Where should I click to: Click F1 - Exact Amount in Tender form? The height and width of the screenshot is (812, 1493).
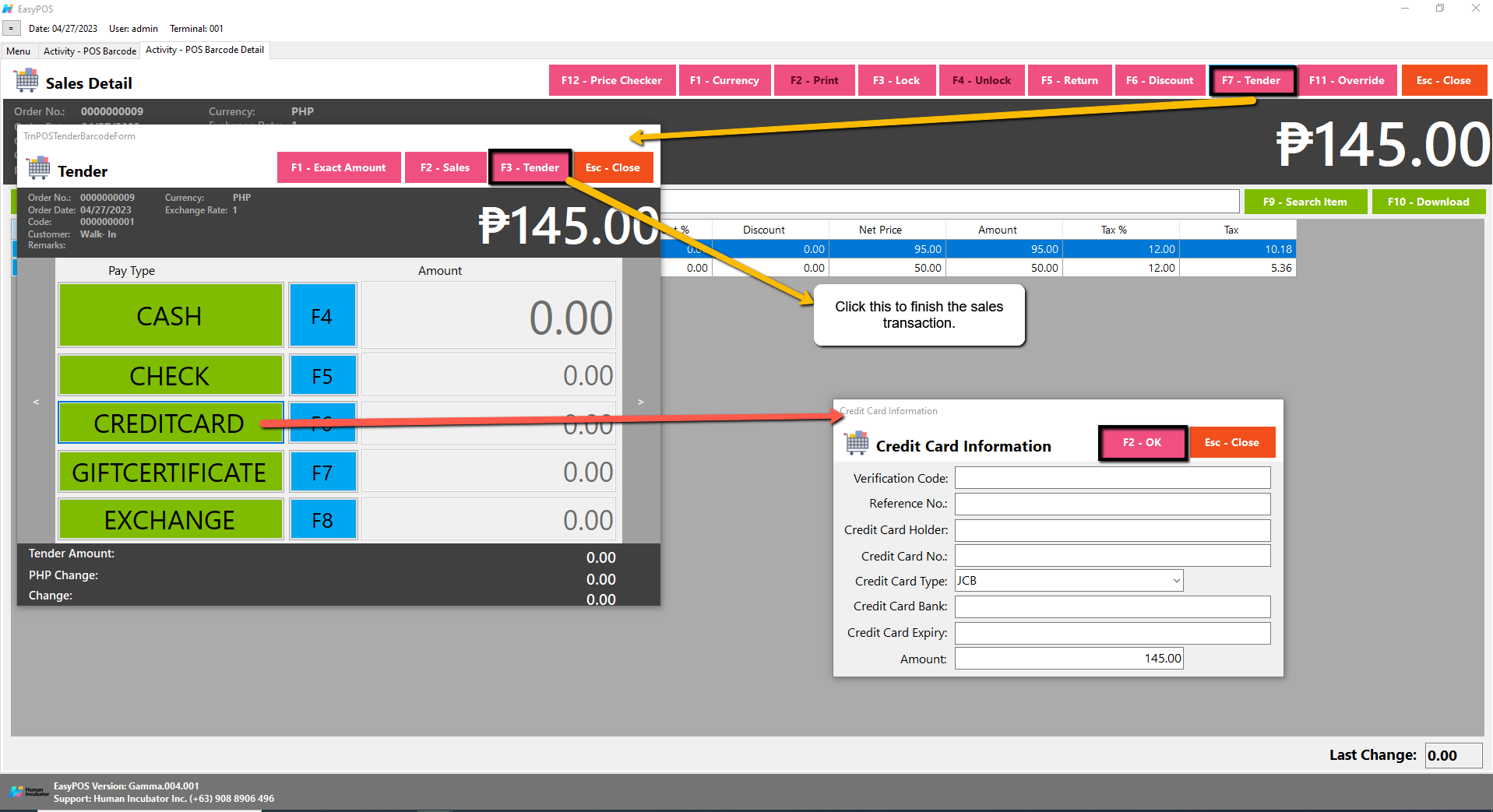339,167
